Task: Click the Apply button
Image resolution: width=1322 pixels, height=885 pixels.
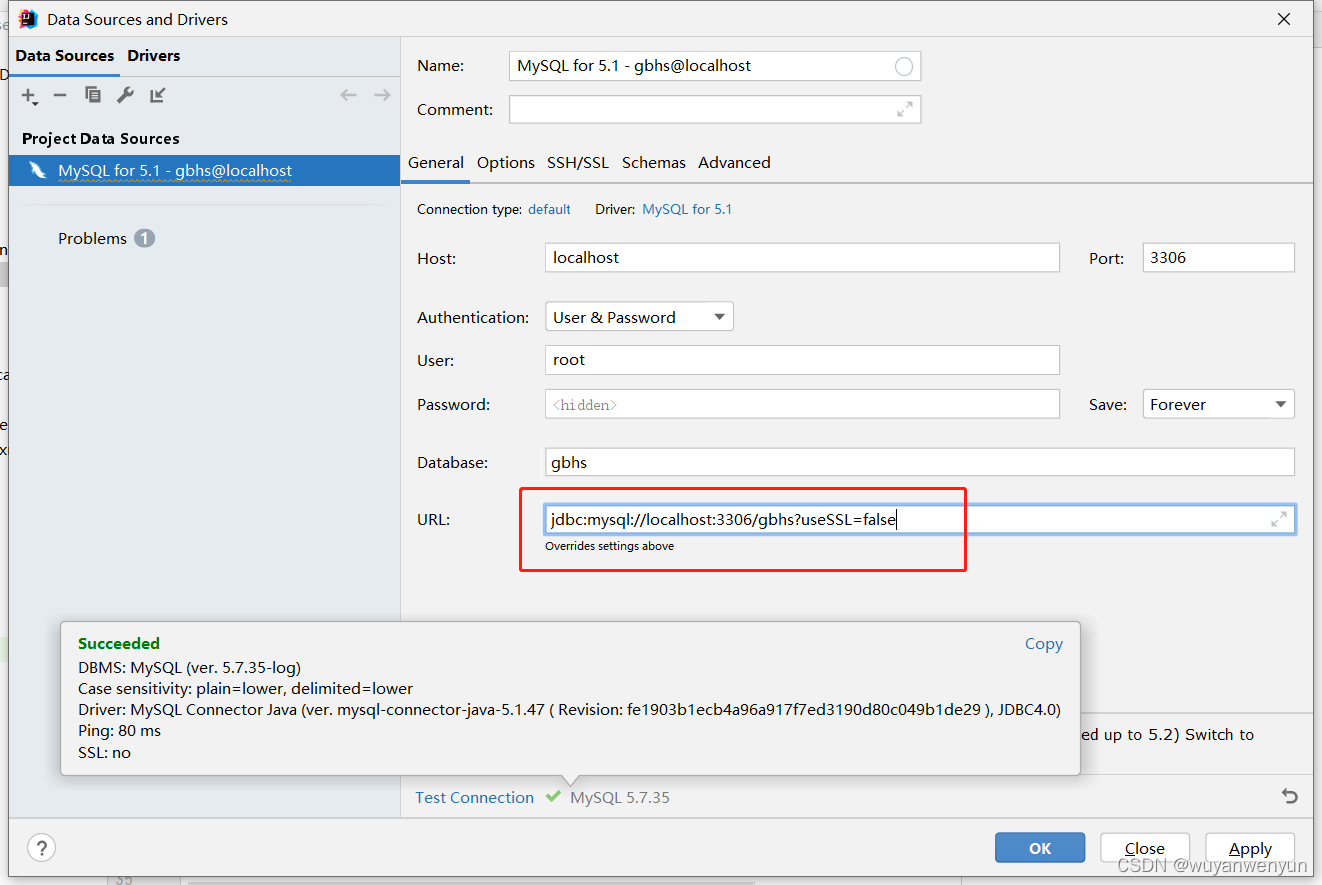Action: pos(1250,848)
